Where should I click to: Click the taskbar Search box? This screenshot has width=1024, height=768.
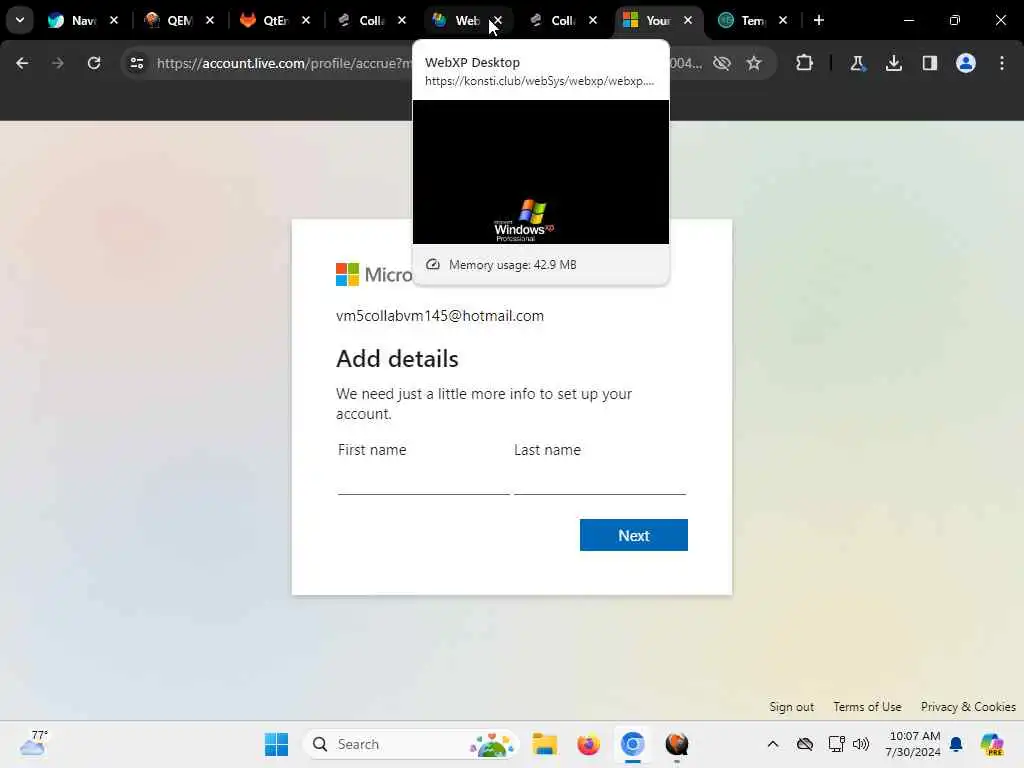[x=411, y=744]
